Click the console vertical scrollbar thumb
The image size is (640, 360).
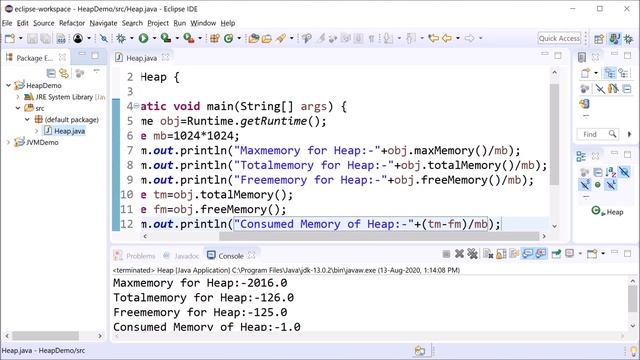[632, 299]
